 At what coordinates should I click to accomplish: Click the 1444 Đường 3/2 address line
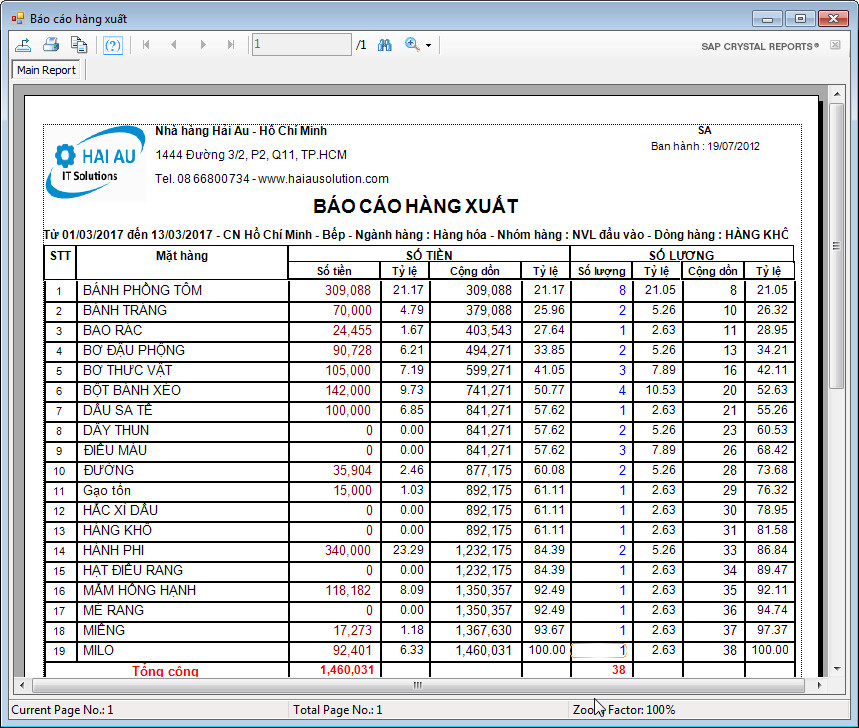251,155
